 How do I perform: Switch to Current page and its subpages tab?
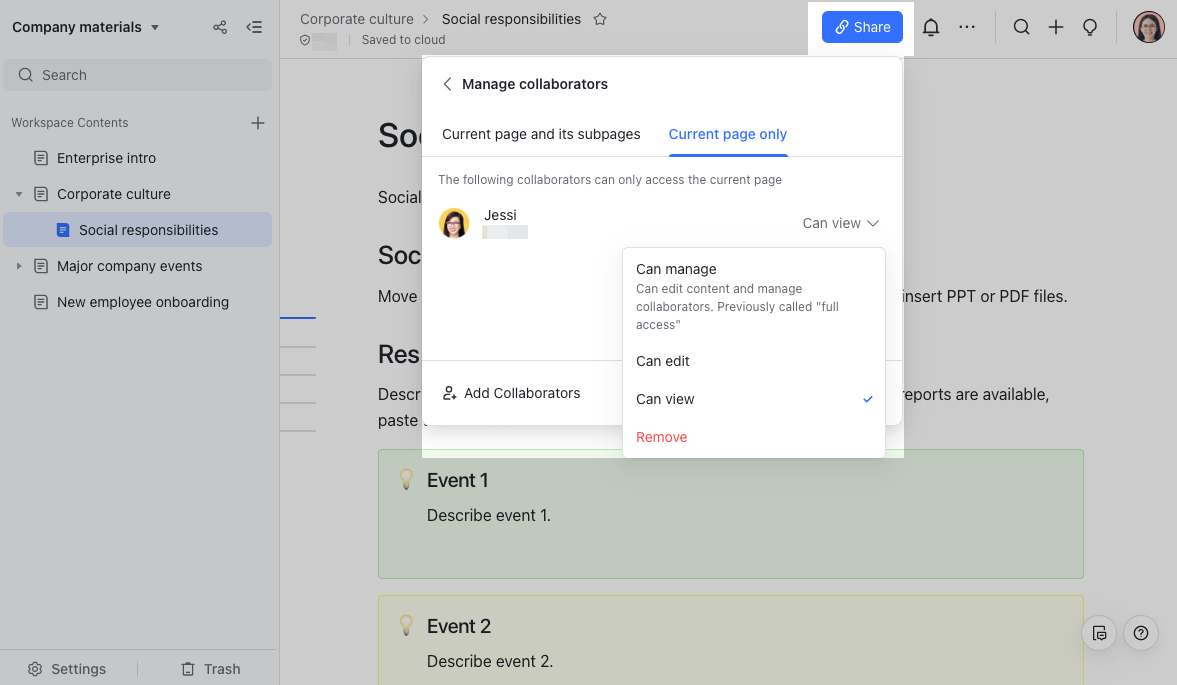tap(541, 134)
